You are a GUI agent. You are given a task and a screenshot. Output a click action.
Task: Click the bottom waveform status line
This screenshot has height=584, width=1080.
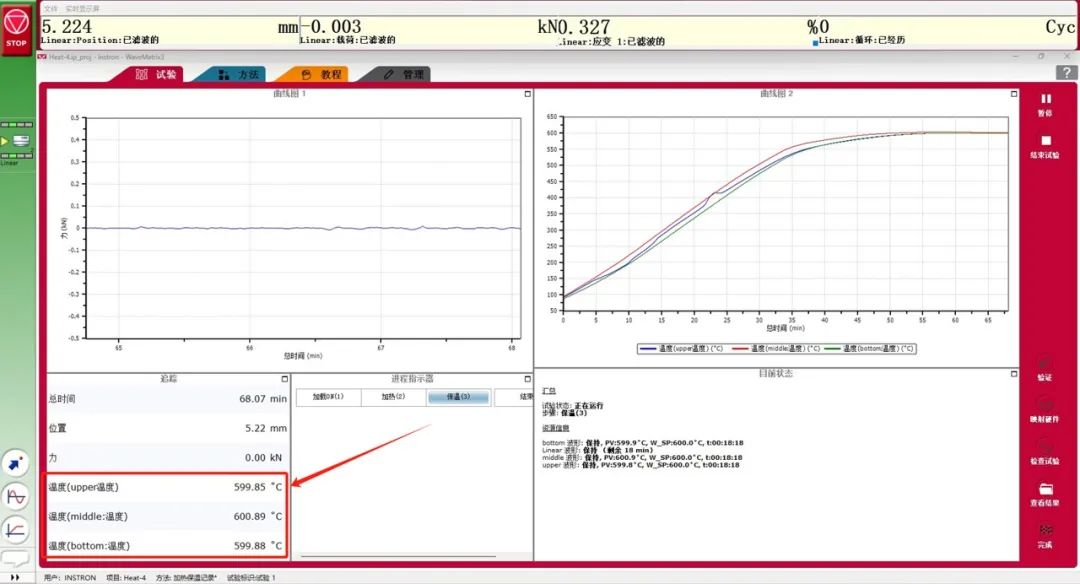(x=643, y=443)
